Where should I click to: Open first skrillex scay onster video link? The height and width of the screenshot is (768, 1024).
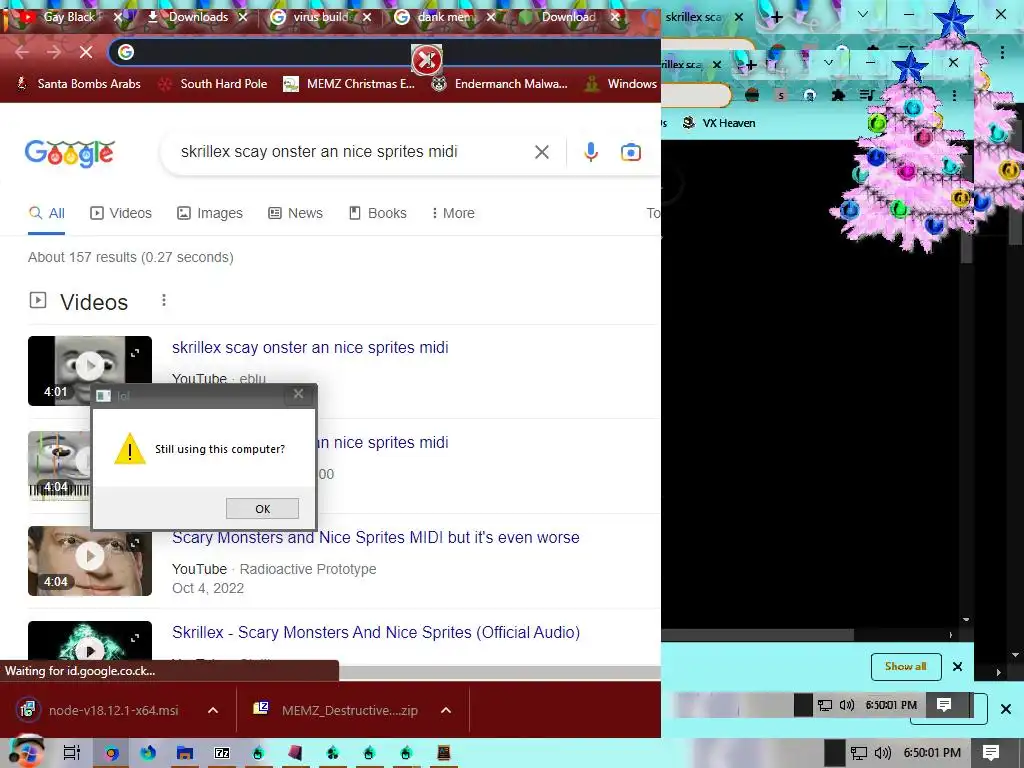click(310, 347)
